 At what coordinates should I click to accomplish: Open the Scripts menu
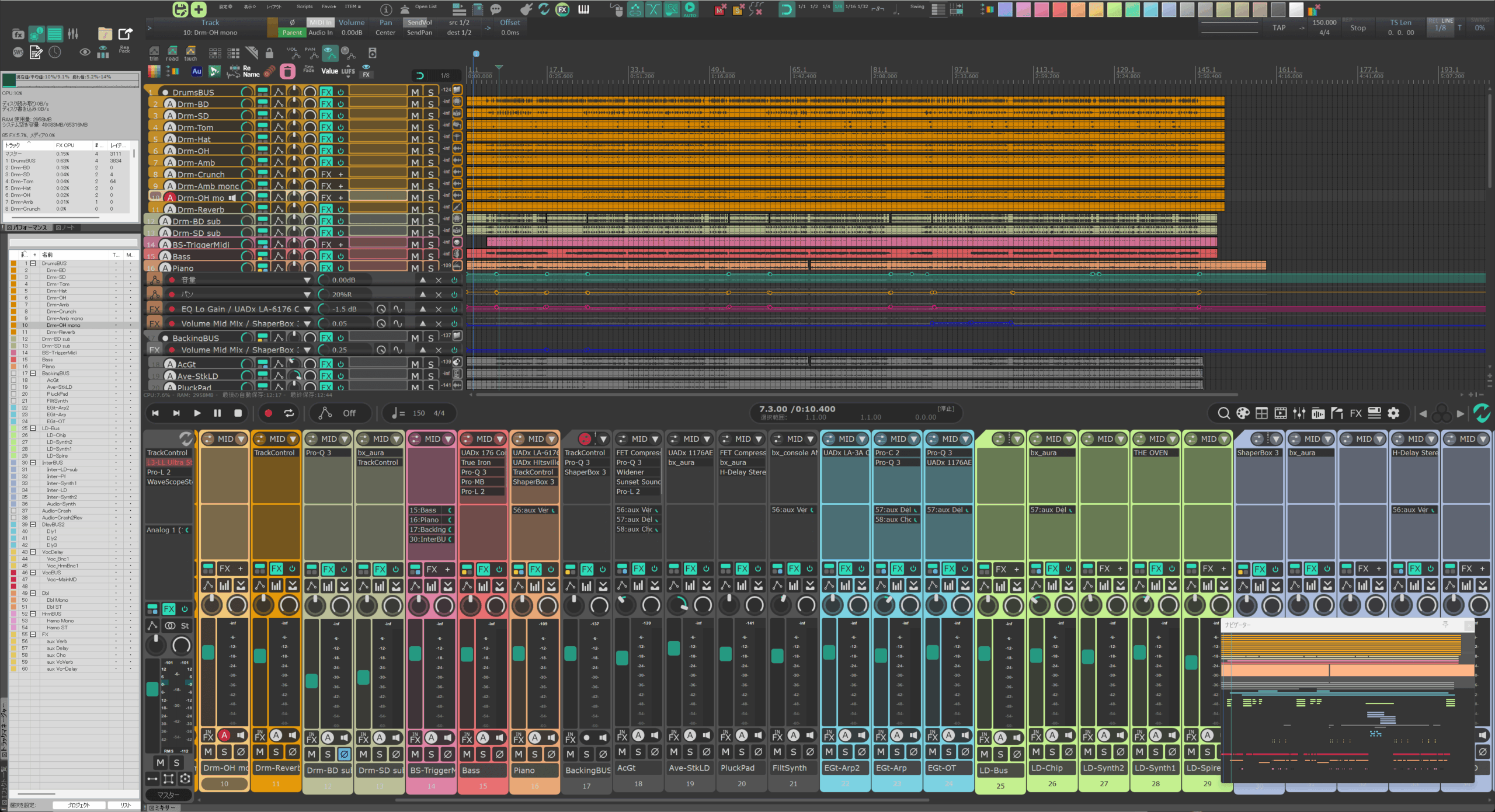304,7
